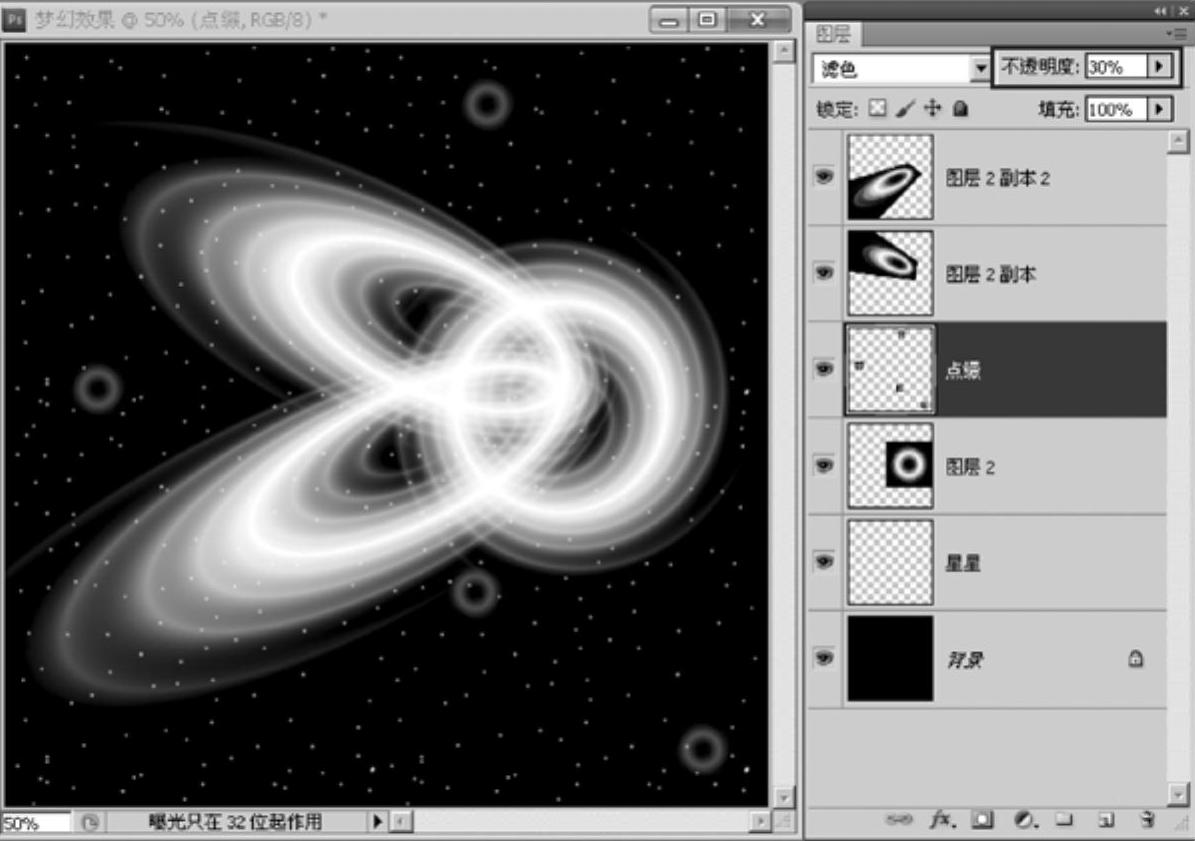Viewport: 1195px width, 841px height.
Task: Switch to the 图层 tab
Action: coord(834,34)
